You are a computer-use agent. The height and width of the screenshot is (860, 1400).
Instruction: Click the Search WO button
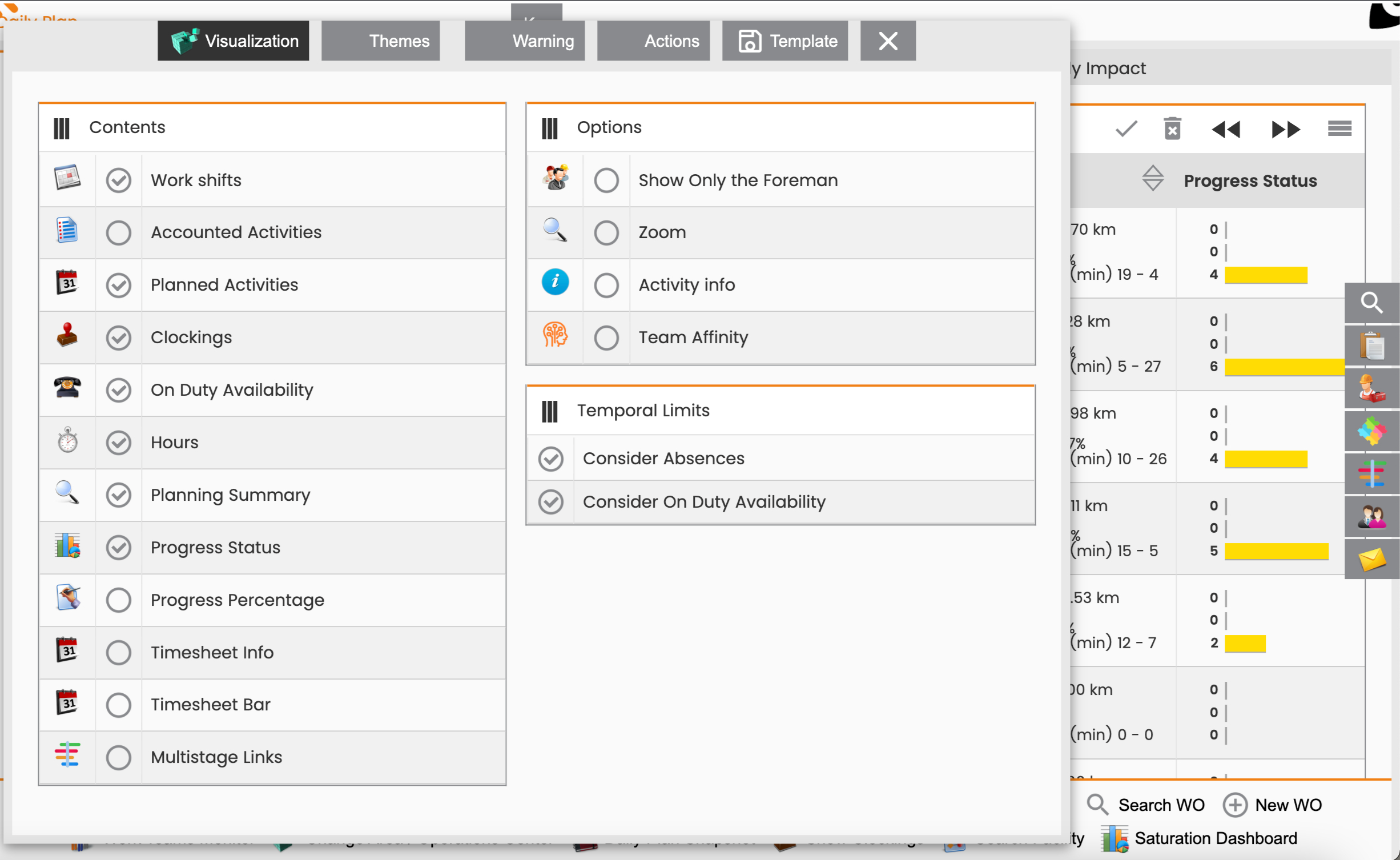click(x=1146, y=805)
